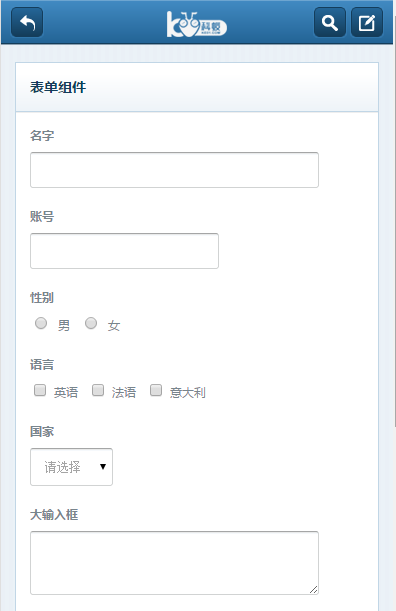Click the 法语 label text
The height and width of the screenshot is (611, 396).
point(124,392)
